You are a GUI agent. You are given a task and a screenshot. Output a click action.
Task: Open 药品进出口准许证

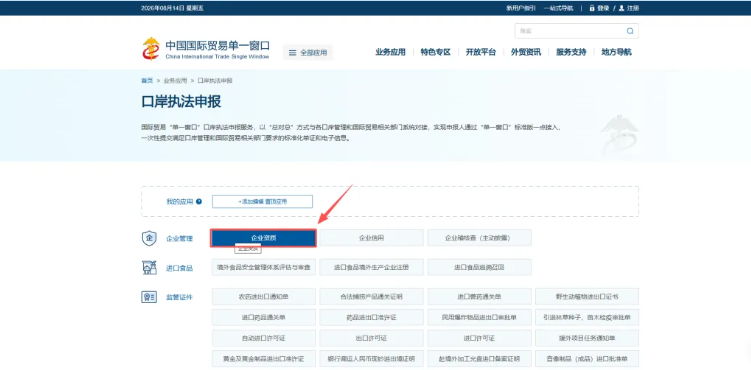tap(372, 317)
